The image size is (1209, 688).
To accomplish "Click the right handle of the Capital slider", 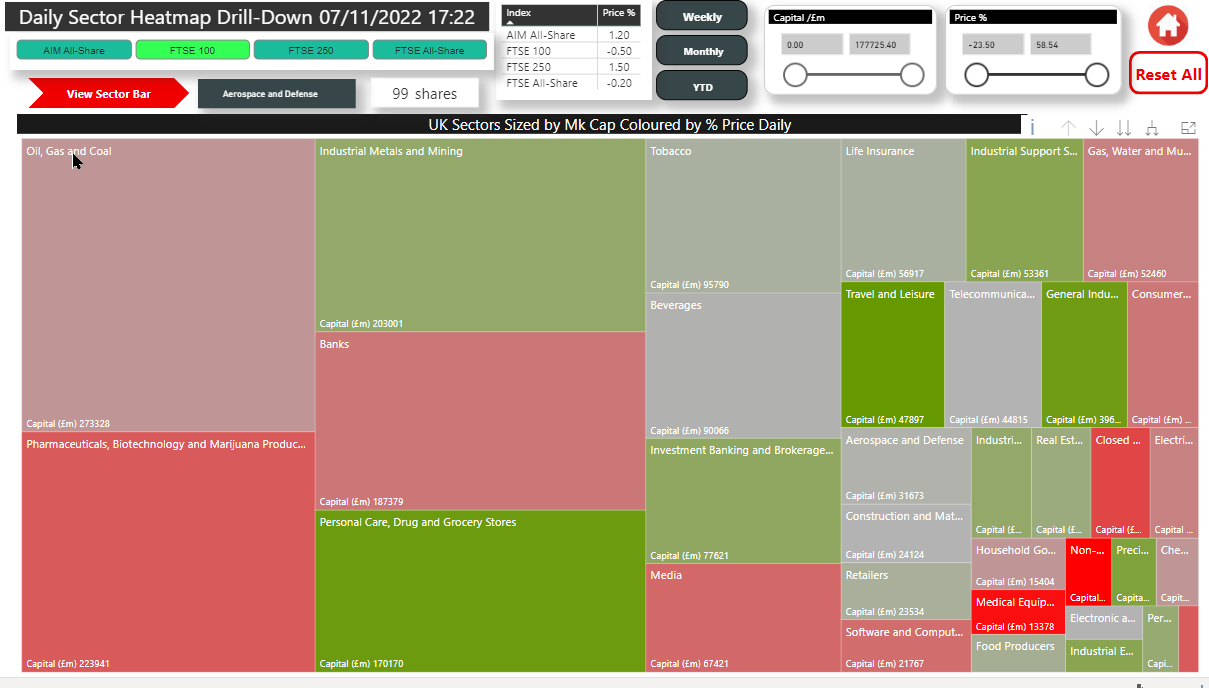I will [x=911, y=75].
